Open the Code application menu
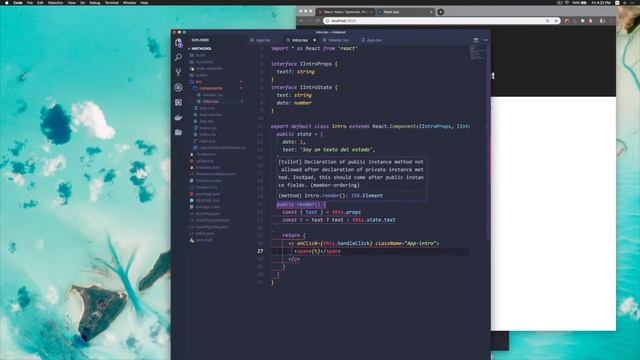Screen dimensions: 640x360 18,2
